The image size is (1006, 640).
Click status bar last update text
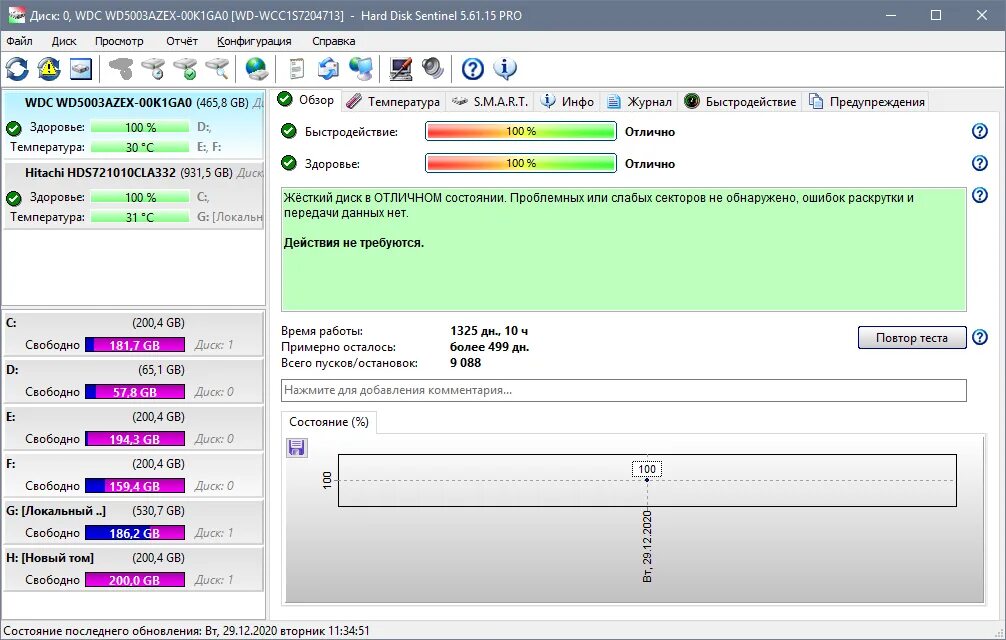coord(186,631)
